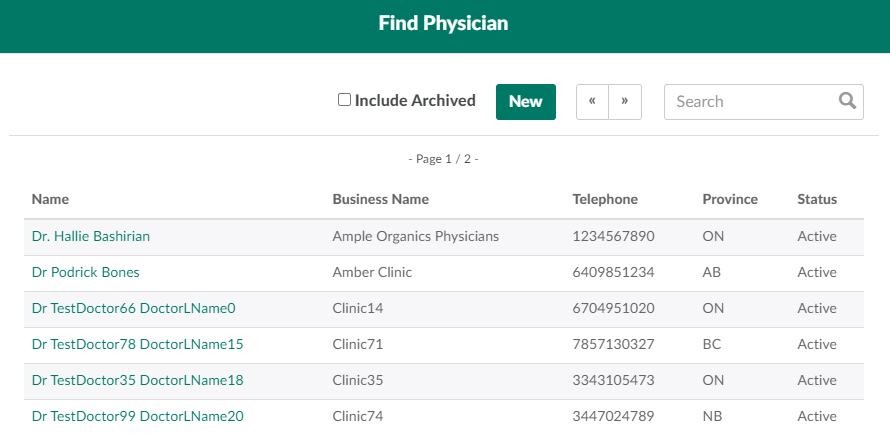Click the Find Physician header title
Screen dimensions: 890x434
(443, 23)
